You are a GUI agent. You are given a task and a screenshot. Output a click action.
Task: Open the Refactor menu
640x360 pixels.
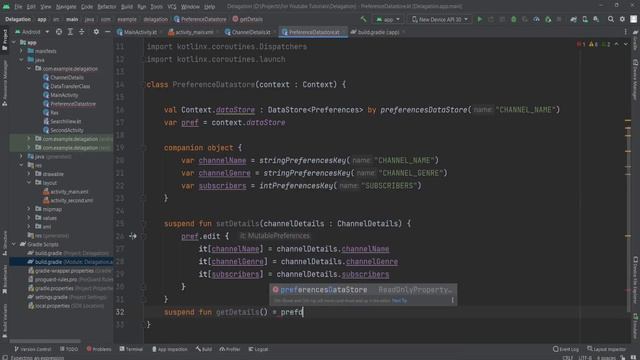point(107,7)
